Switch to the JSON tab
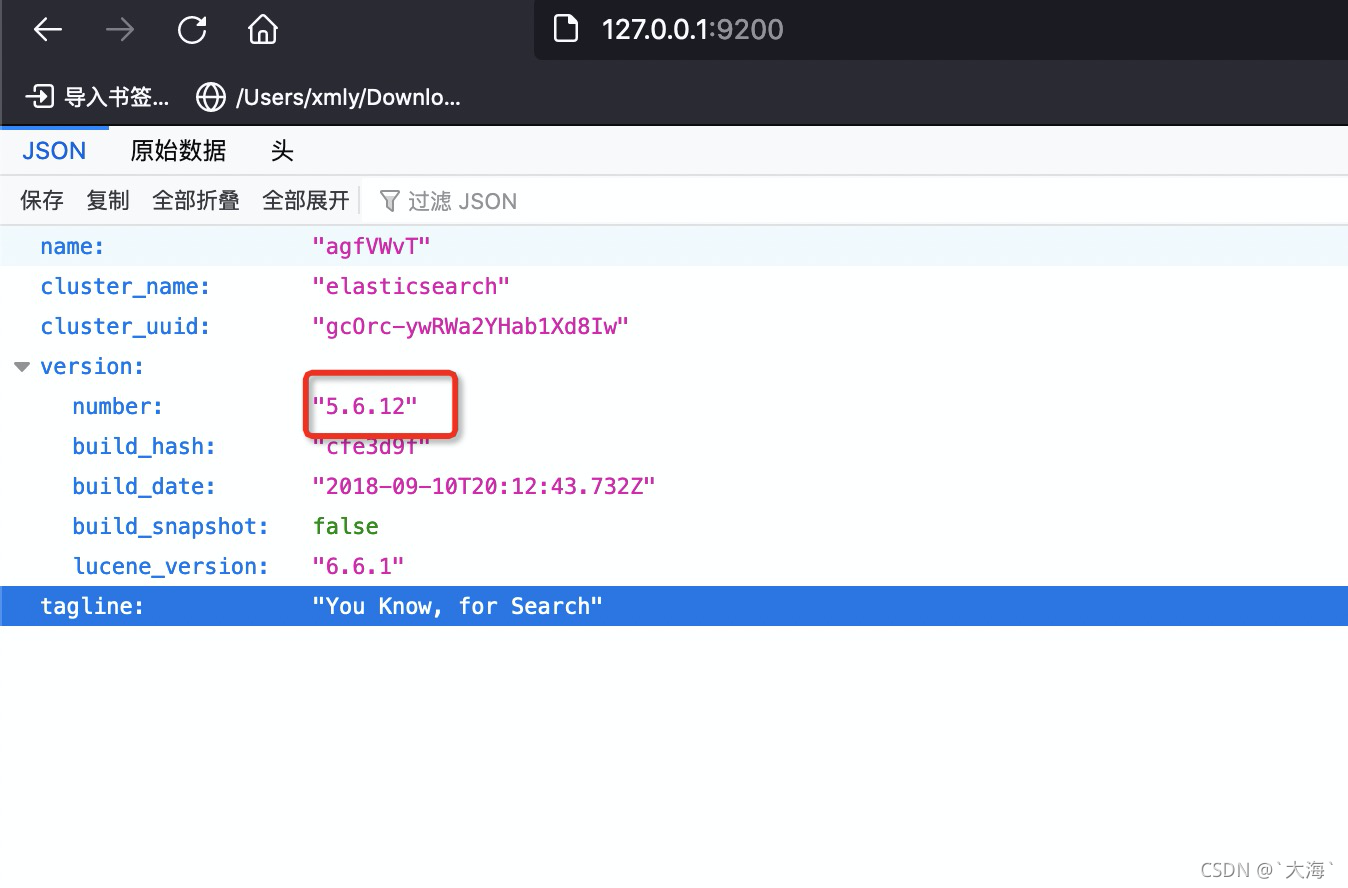The width and height of the screenshot is (1348, 888). [54, 151]
